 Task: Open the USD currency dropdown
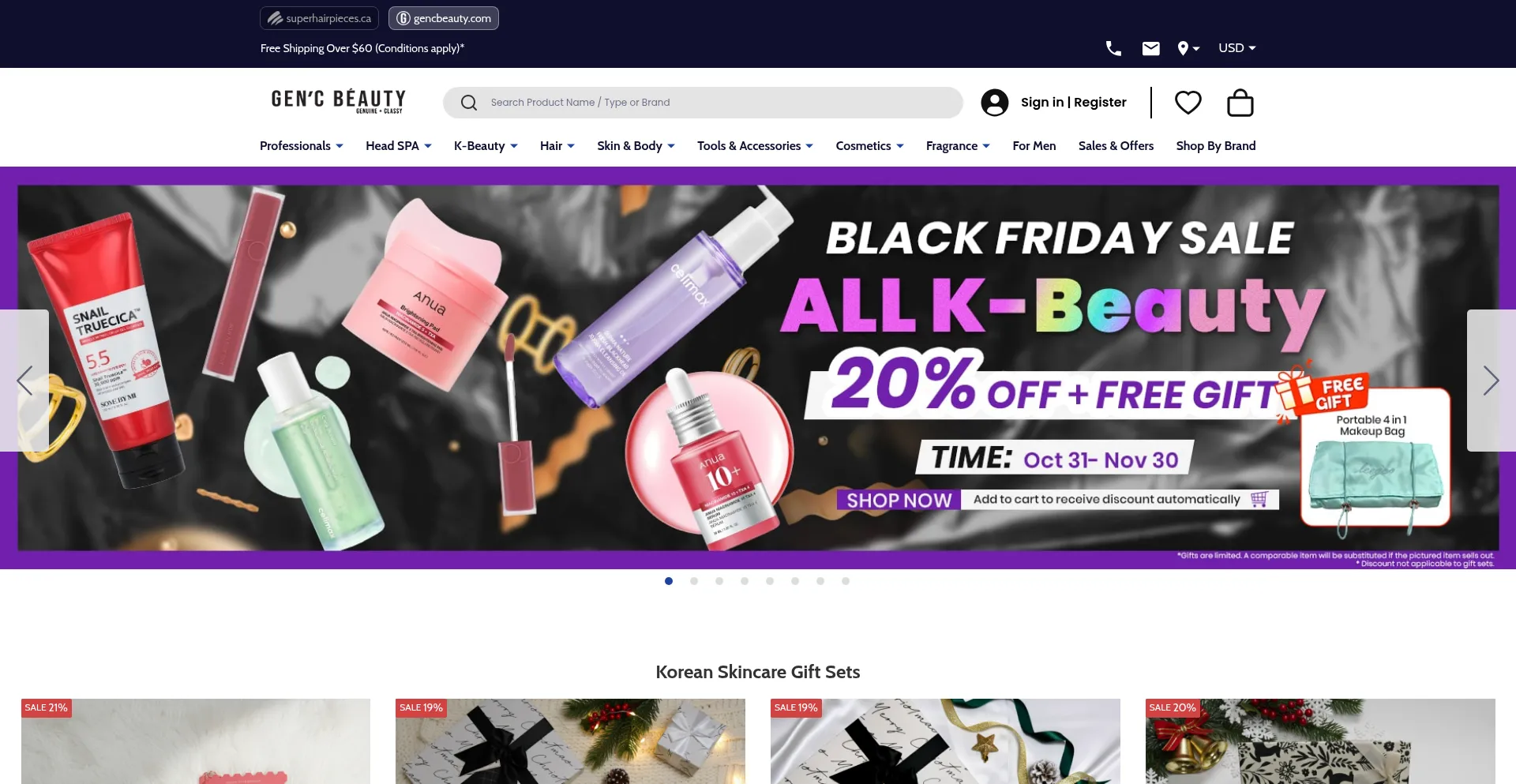tap(1236, 48)
